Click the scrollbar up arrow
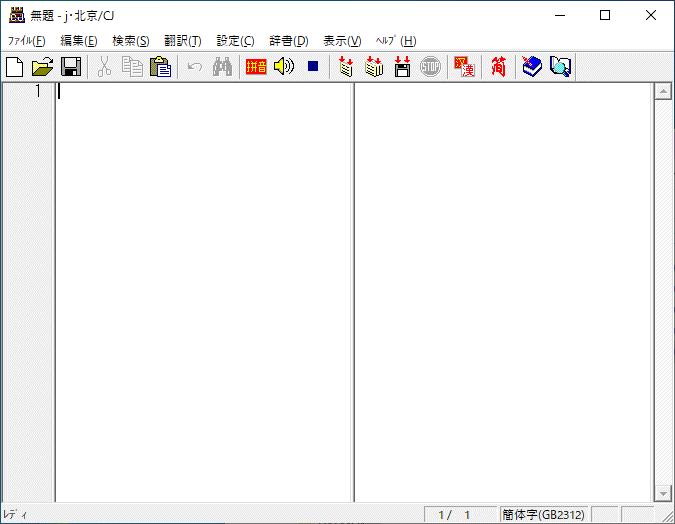The width and height of the screenshot is (675, 524). (663, 91)
